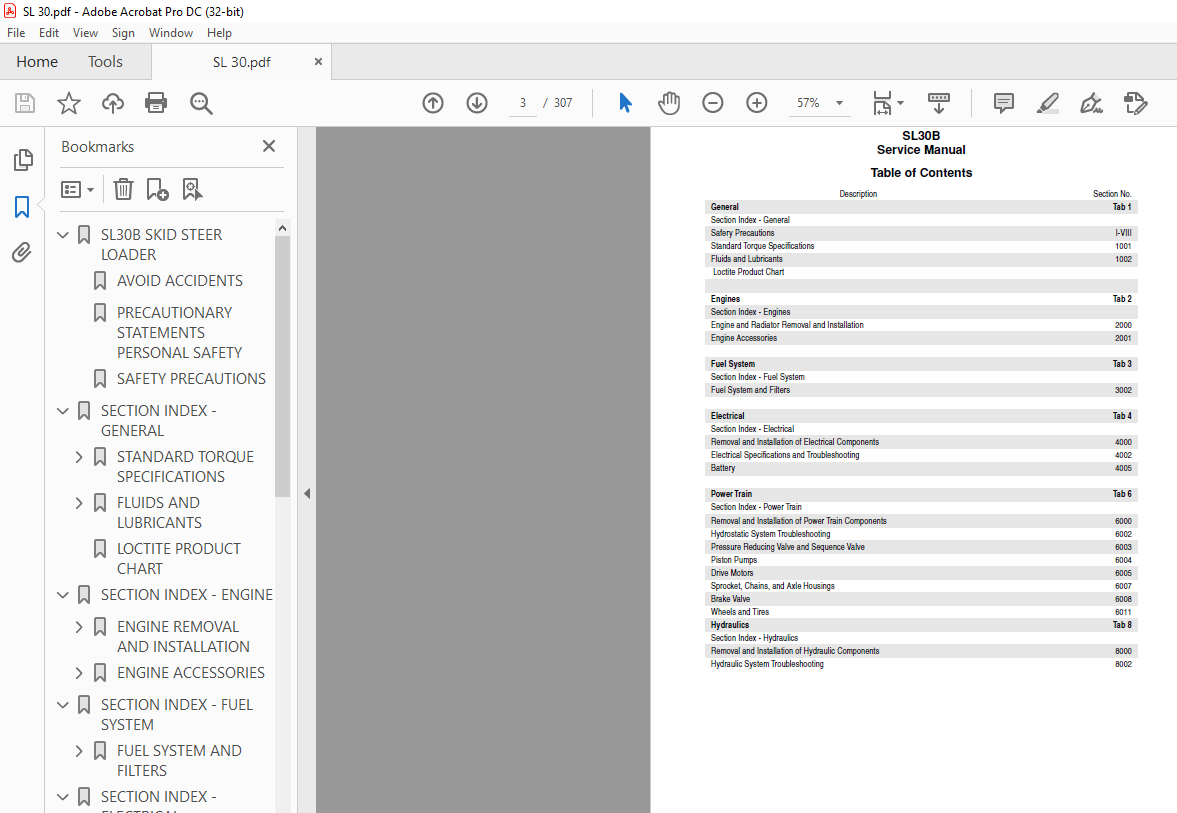Switch to the Home tab
This screenshot has height=813, width=1177.
coord(37,62)
